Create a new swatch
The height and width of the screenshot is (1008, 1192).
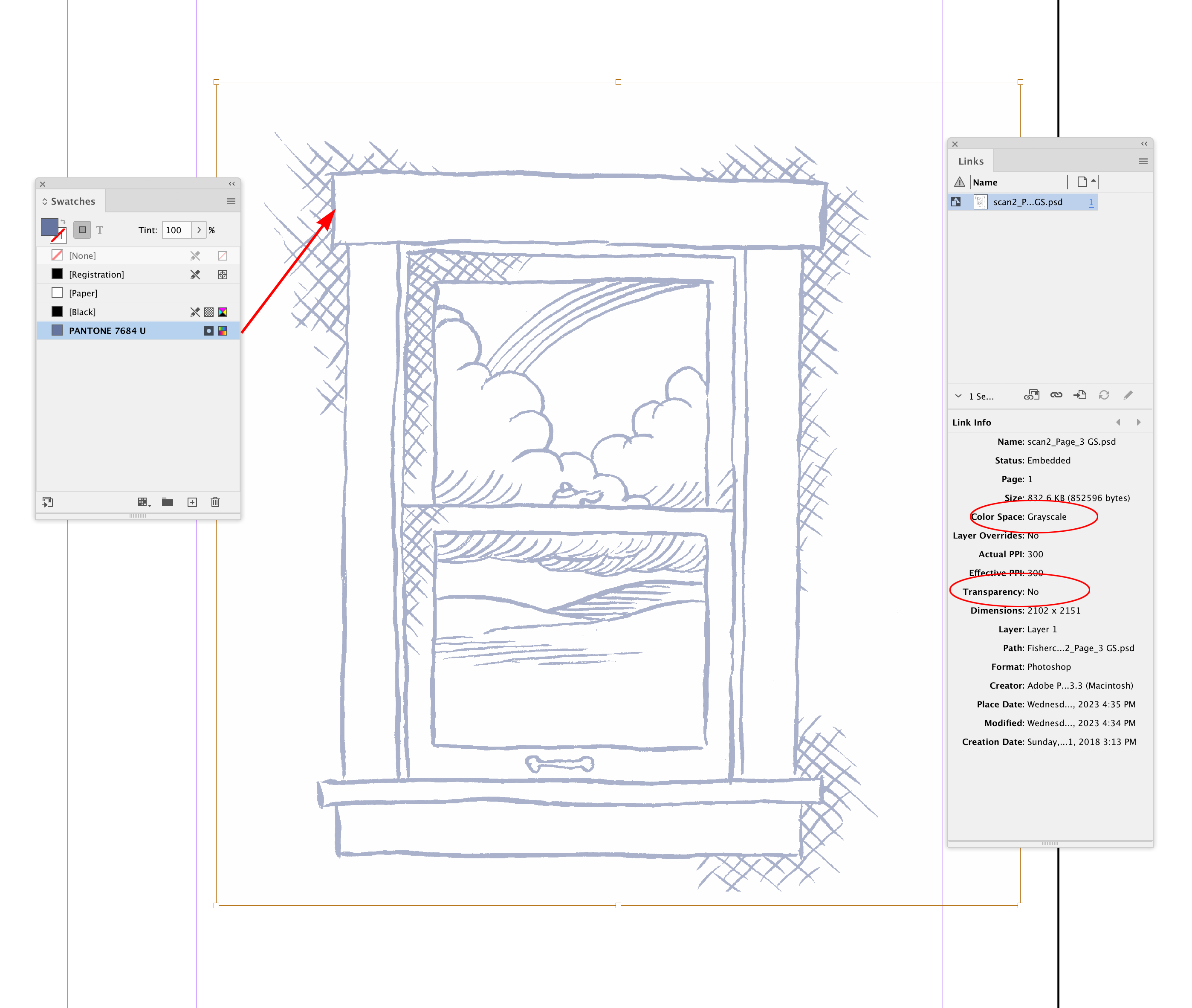point(193,502)
